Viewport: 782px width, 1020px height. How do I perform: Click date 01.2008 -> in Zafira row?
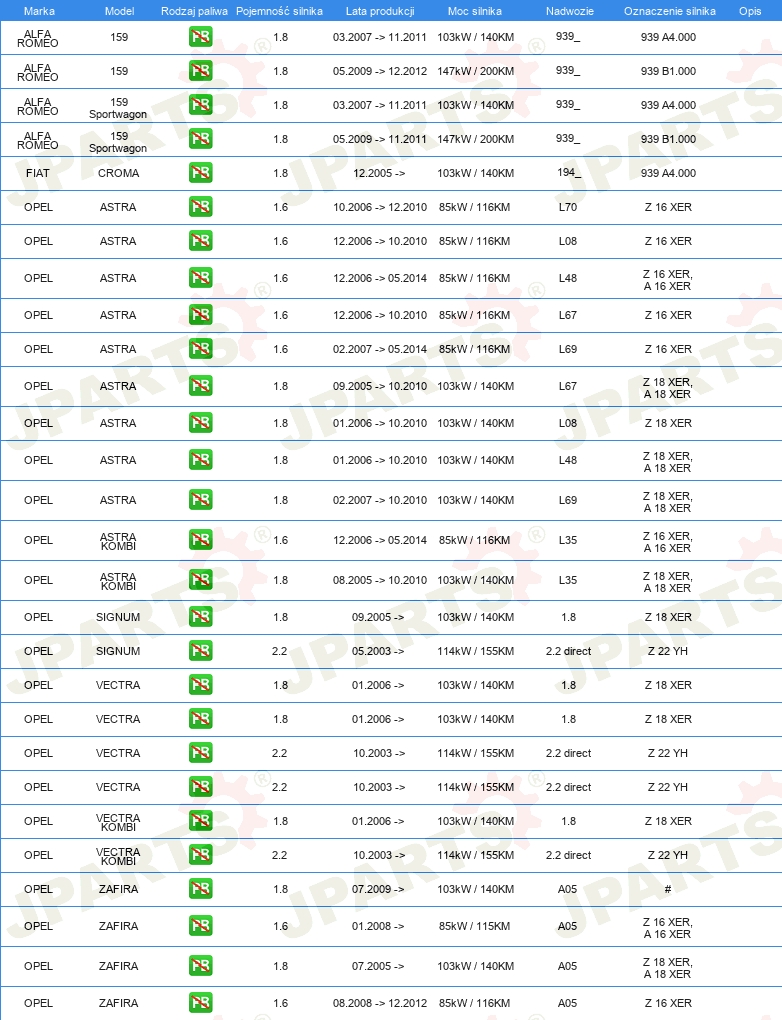click(378, 926)
